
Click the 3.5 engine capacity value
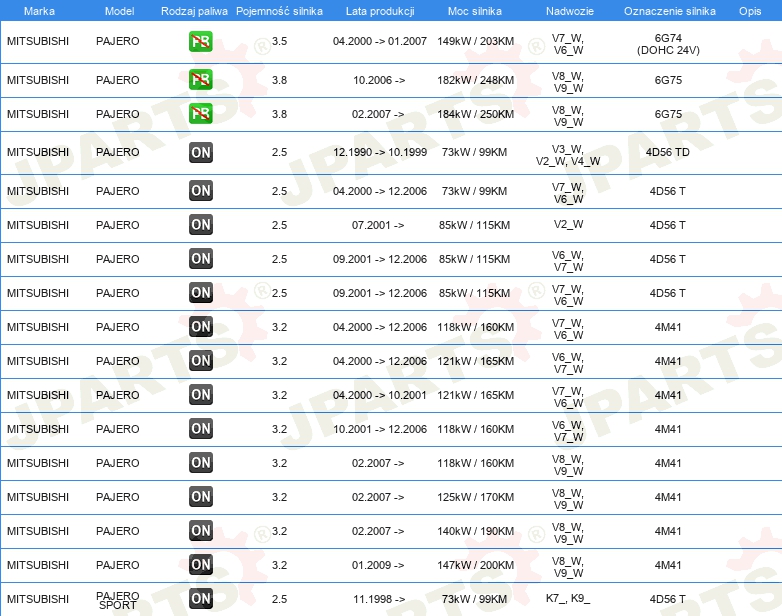(279, 41)
